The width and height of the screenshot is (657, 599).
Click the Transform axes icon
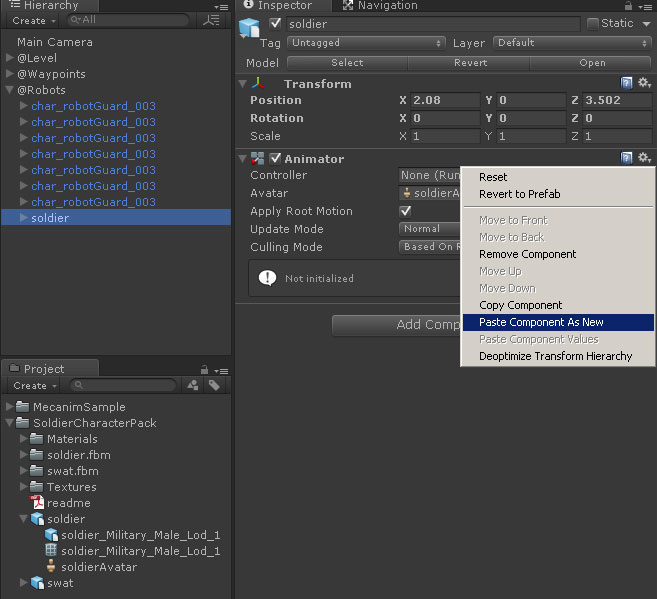(x=258, y=83)
